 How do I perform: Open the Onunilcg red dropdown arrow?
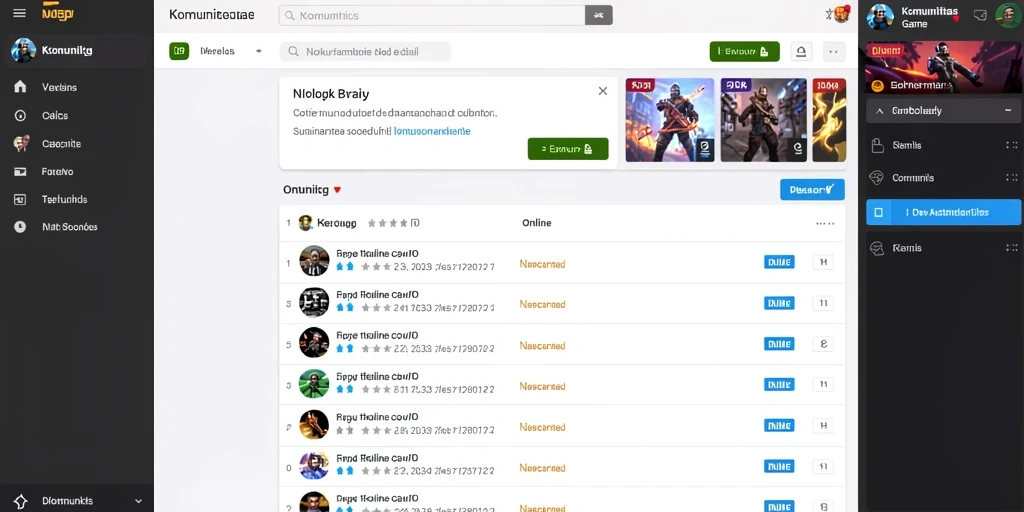point(337,190)
